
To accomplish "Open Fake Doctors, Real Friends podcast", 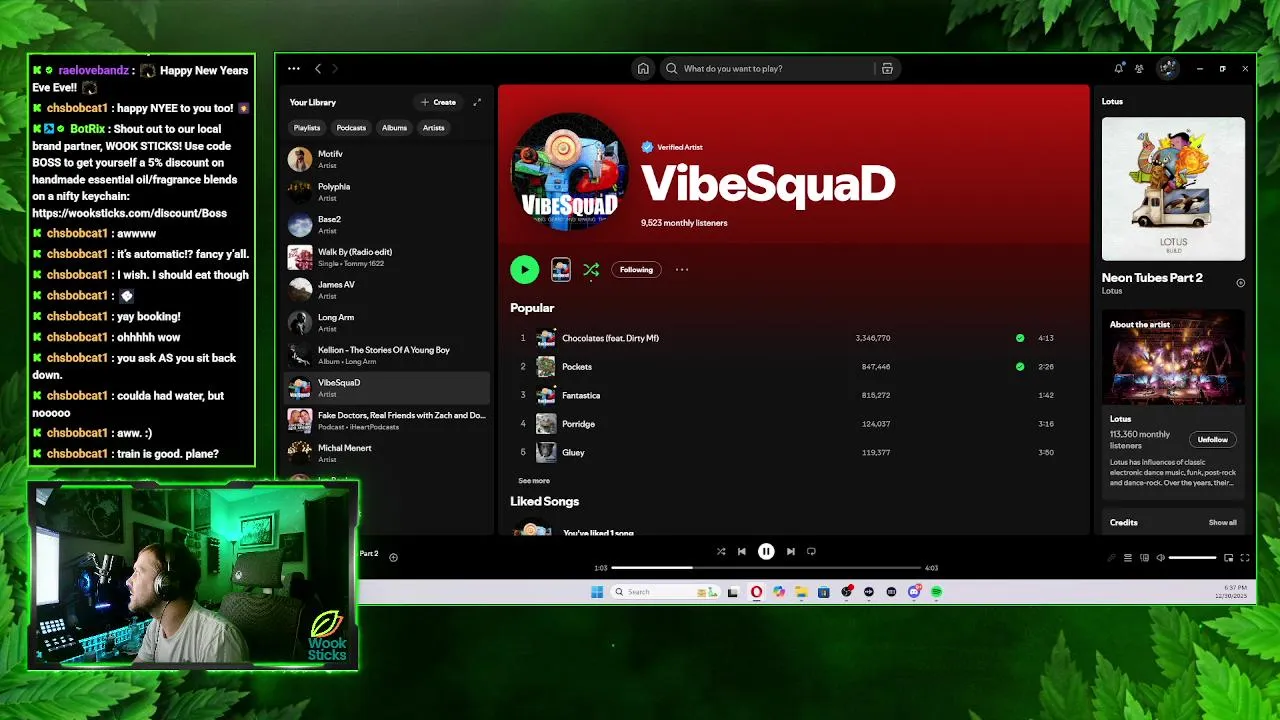I will (387, 420).
